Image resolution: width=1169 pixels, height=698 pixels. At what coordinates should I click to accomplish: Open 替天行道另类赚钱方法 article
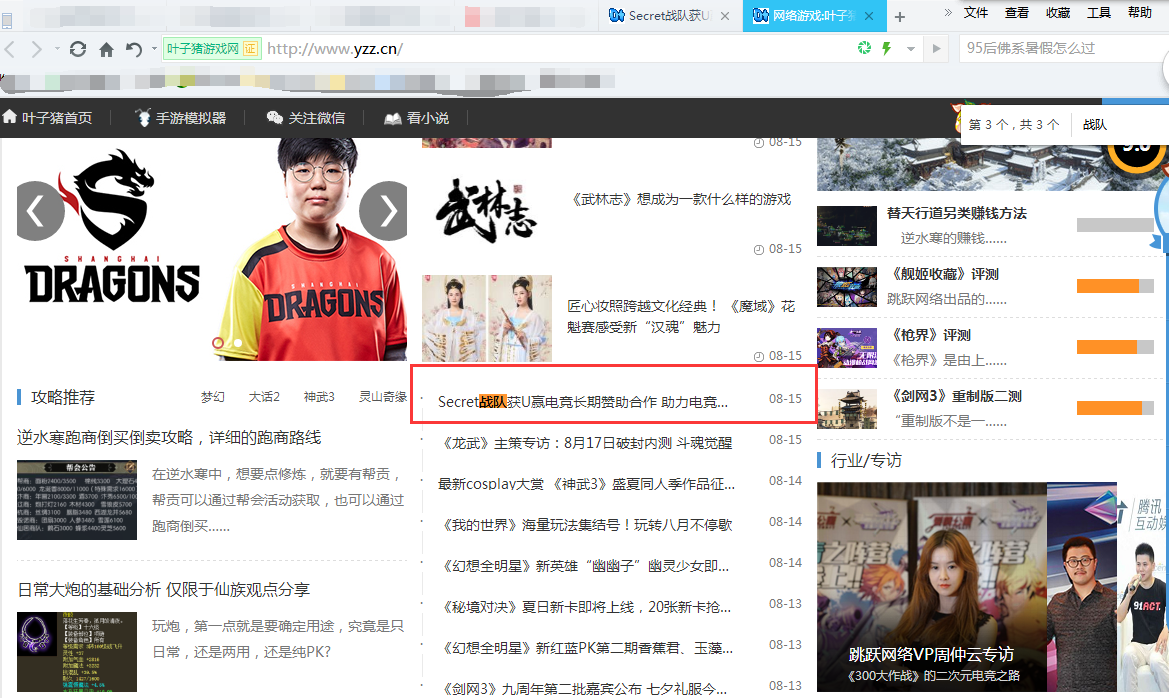(x=957, y=213)
